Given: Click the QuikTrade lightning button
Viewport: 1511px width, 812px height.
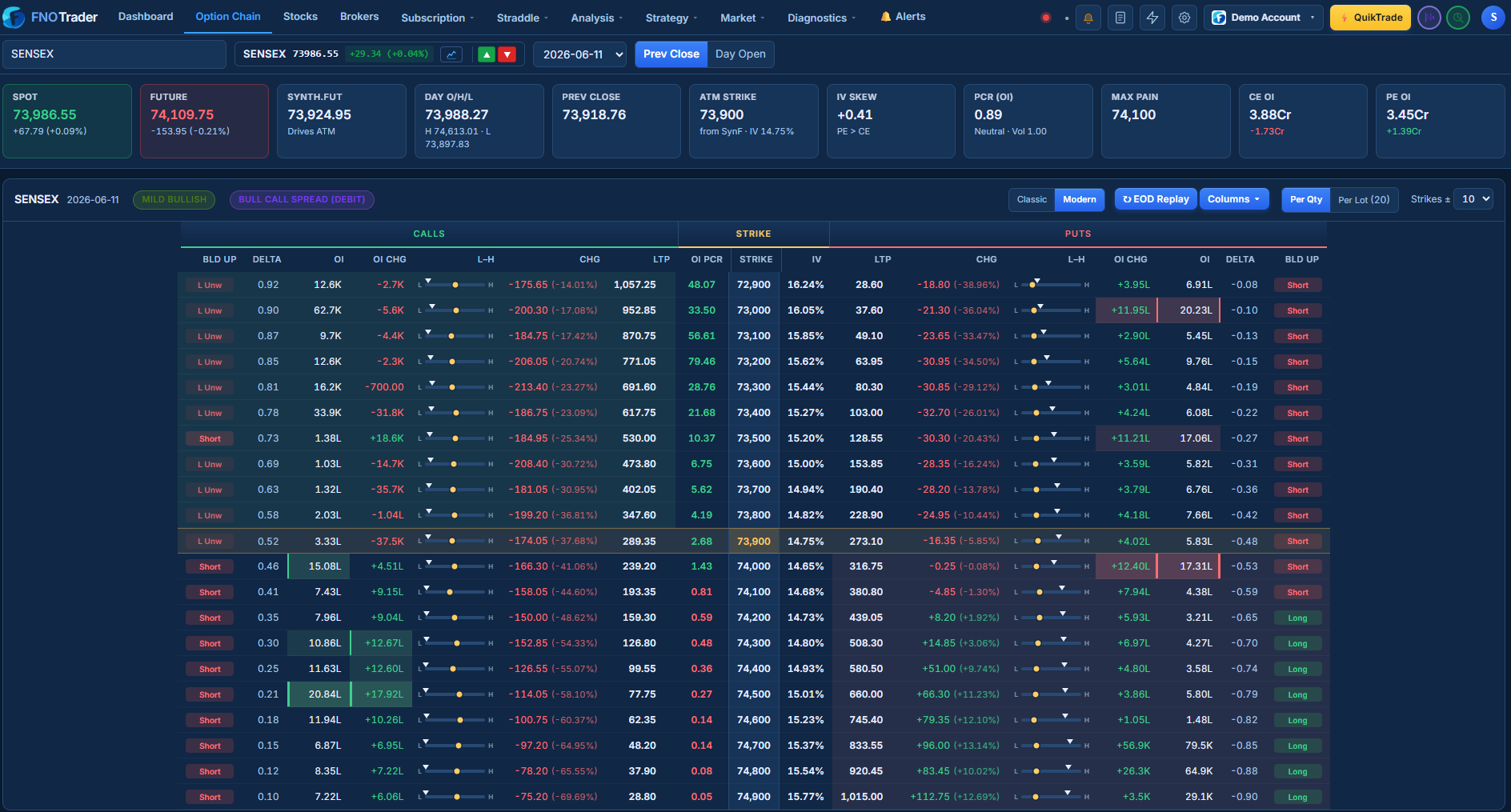Looking at the screenshot, I should (1370, 18).
